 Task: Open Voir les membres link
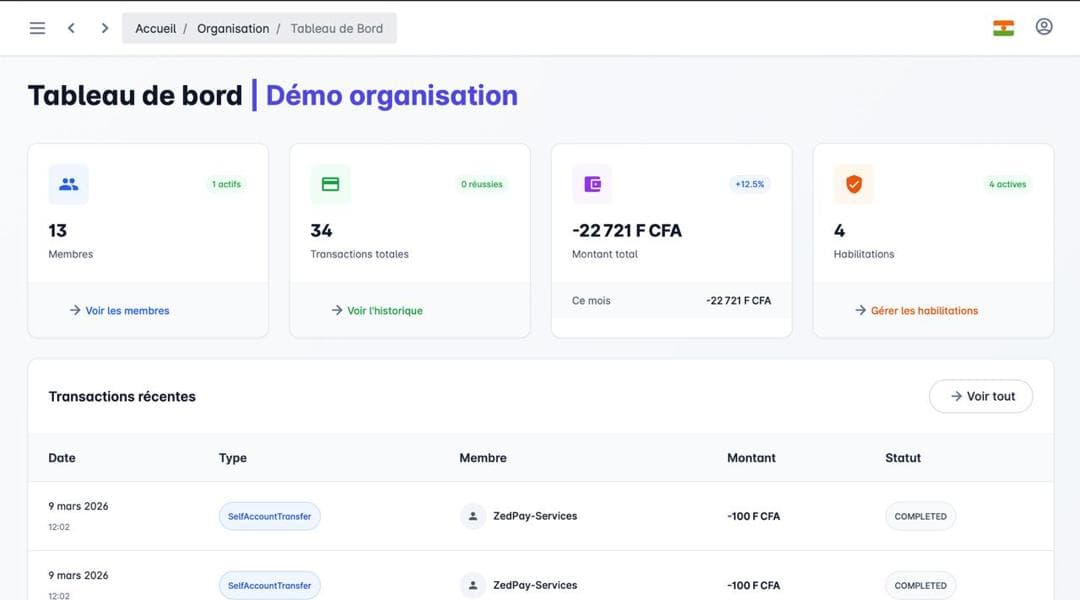coord(119,311)
